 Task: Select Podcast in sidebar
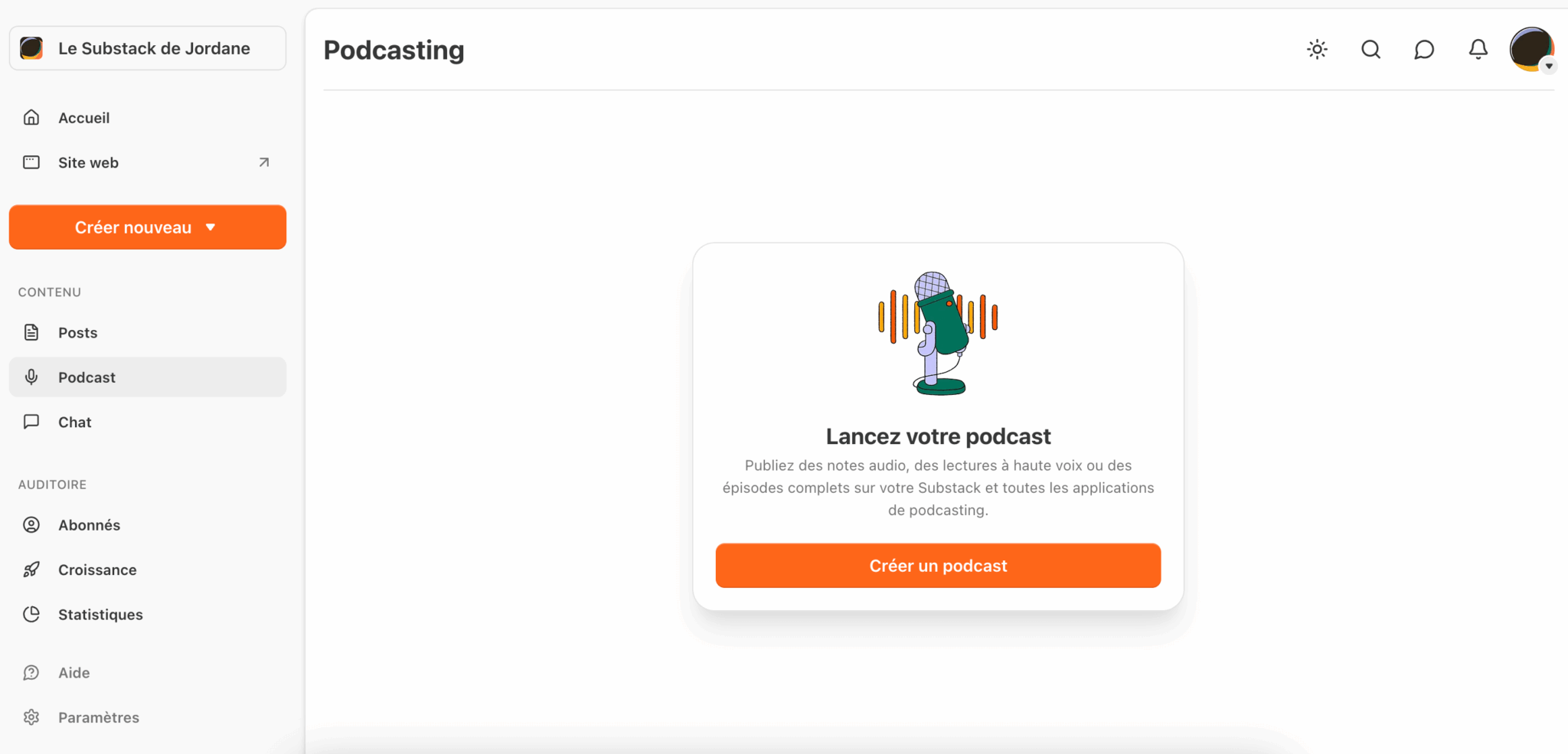point(87,377)
